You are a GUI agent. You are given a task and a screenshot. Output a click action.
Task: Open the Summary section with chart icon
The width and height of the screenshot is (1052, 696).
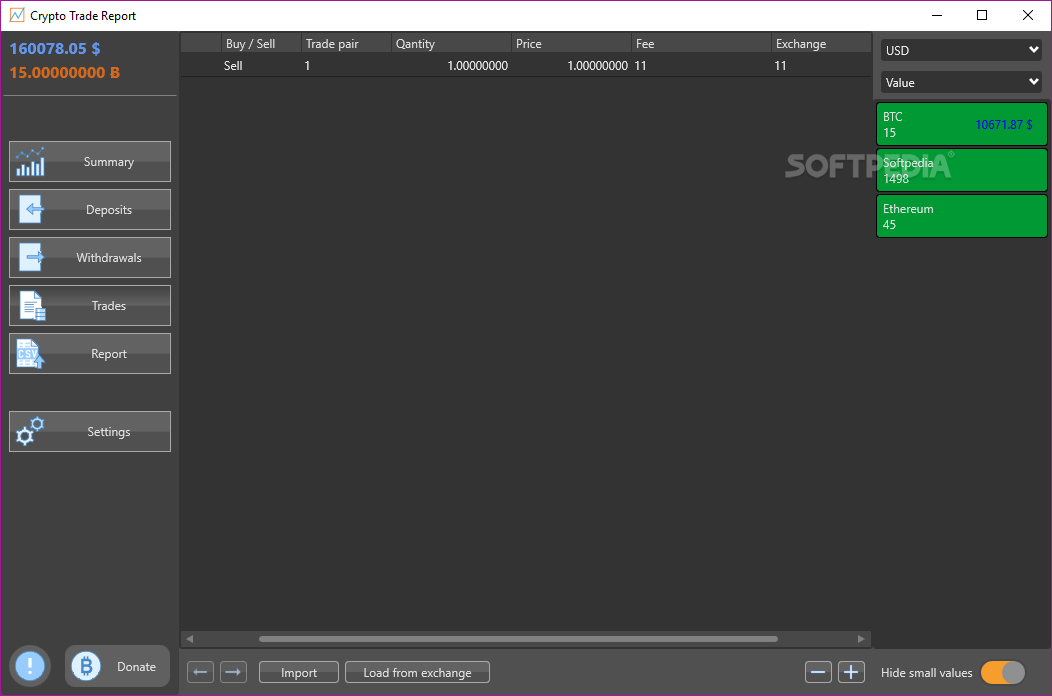click(90, 162)
